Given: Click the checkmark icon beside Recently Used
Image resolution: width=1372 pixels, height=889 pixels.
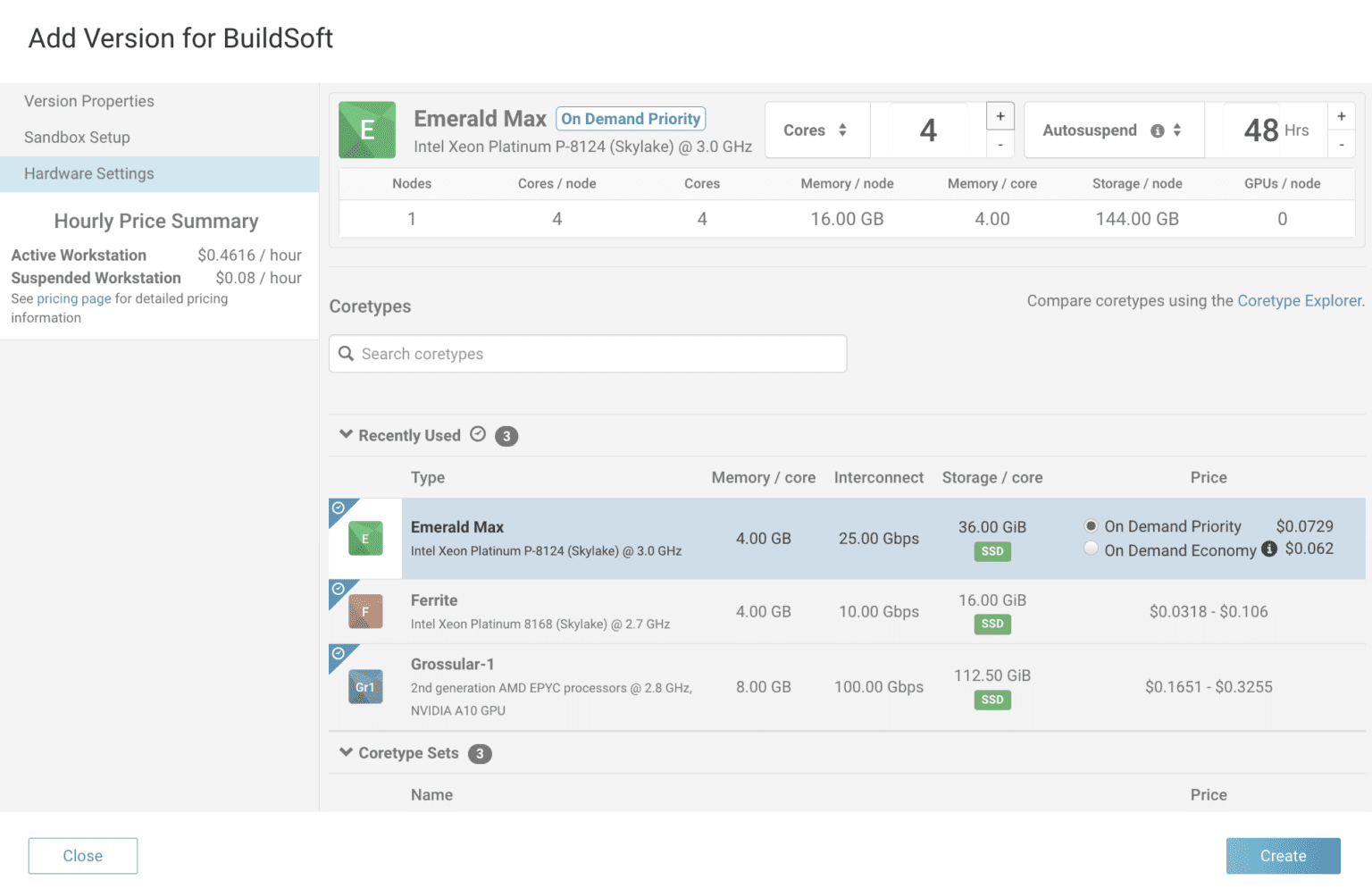Looking at the screenshot, I should click(x=479, y=435).
